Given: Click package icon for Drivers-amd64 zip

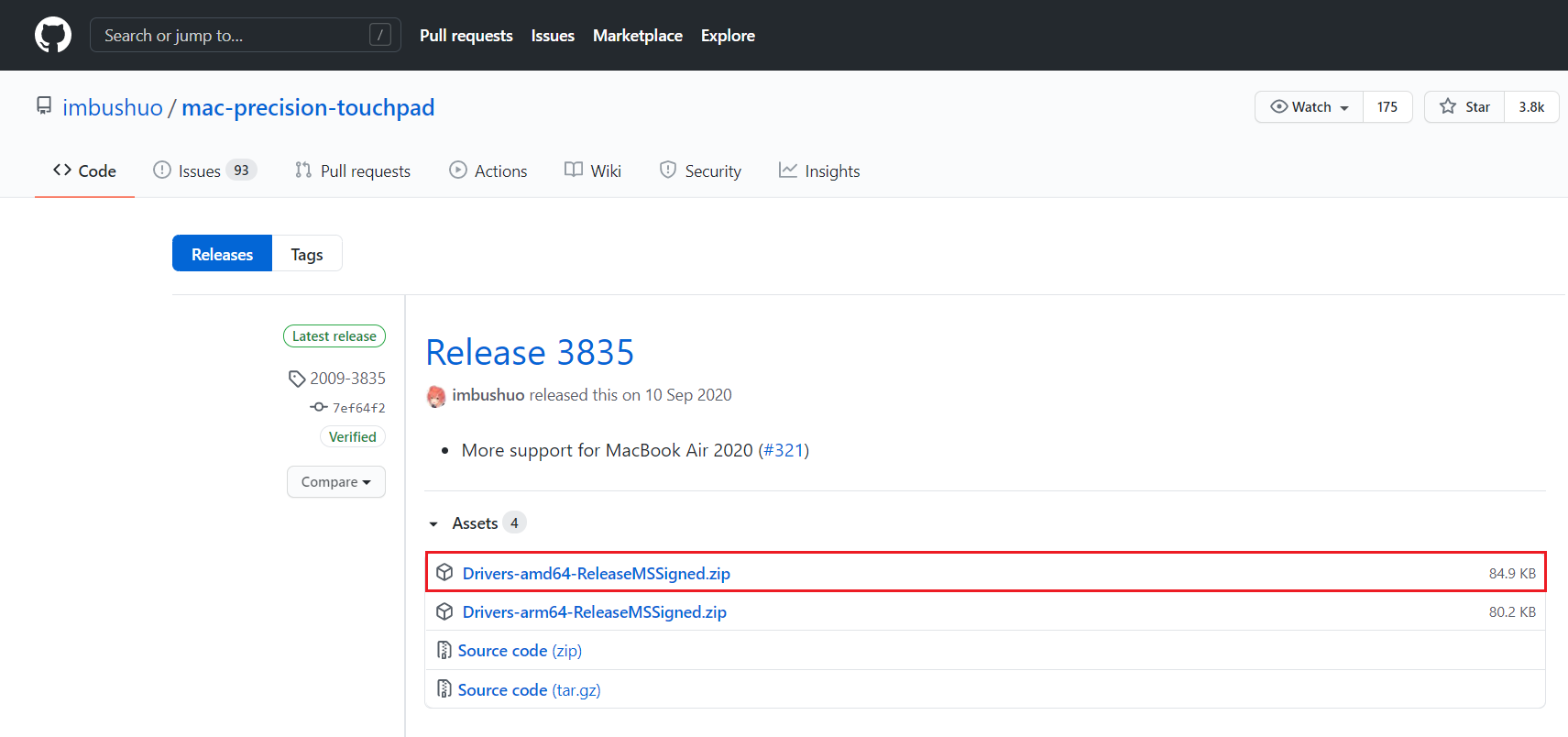Looking at the screenshot, I should [x=444, y=572].
